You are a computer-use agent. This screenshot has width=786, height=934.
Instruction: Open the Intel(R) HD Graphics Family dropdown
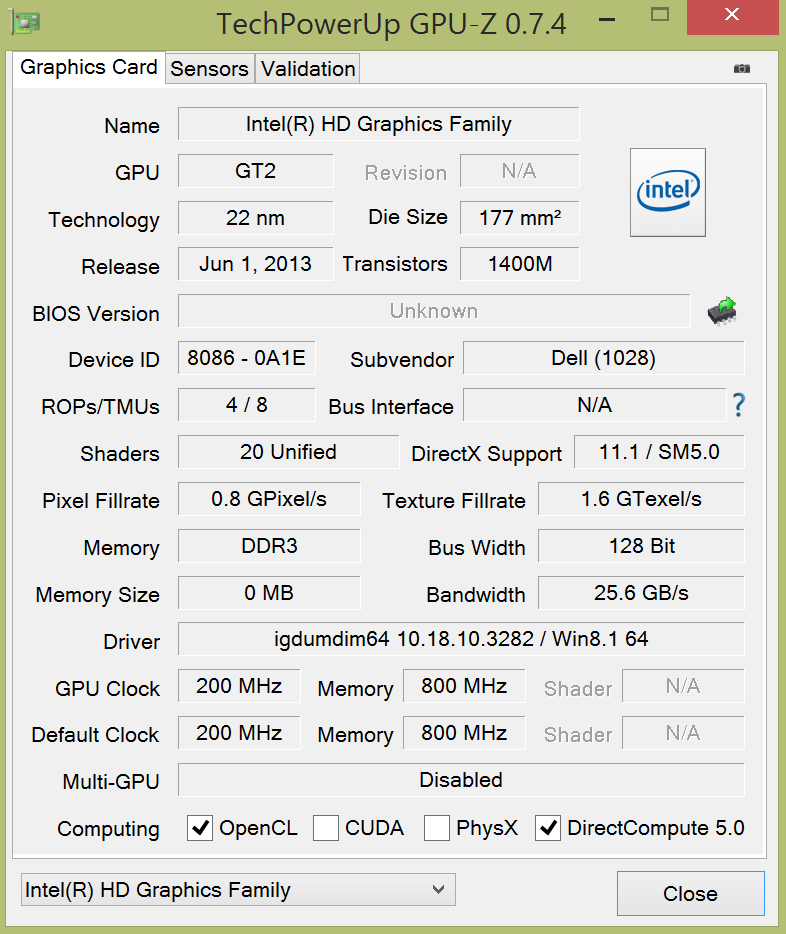point(238,890)
